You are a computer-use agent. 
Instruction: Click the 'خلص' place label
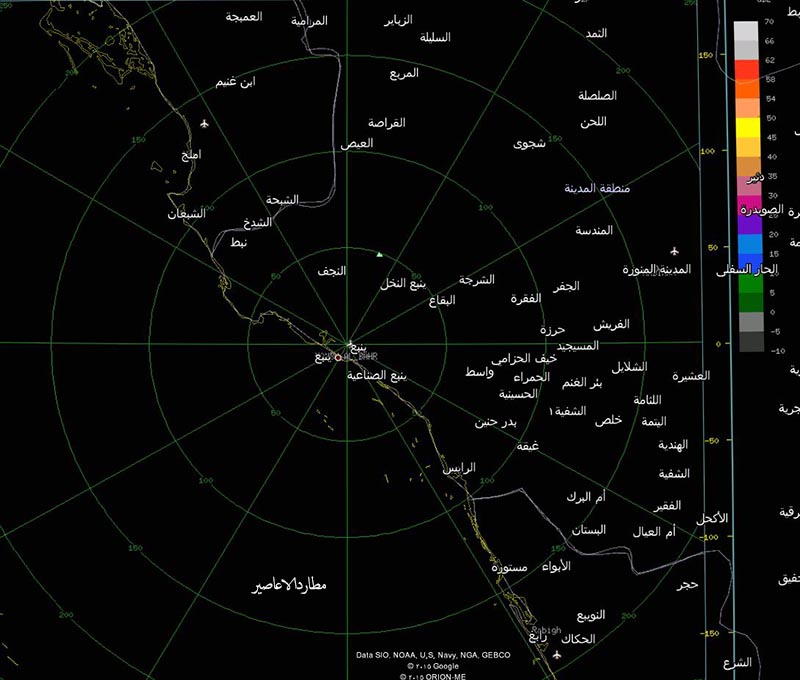[x=608, y=420]
